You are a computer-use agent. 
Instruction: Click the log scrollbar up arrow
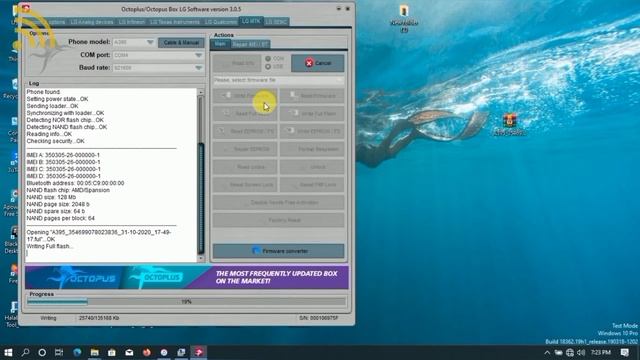point(200,92)
